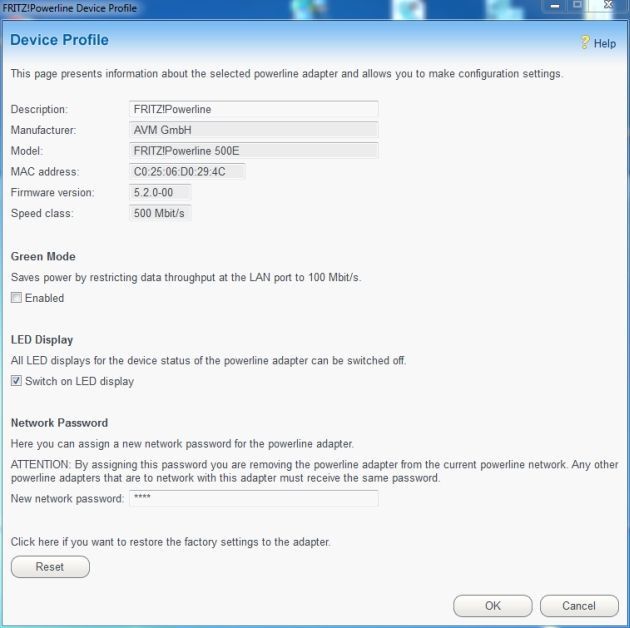Image resolution: width=630 pixels, height=628 pixels.
Task: Click the Speed class: label
Action: (42, 213)
